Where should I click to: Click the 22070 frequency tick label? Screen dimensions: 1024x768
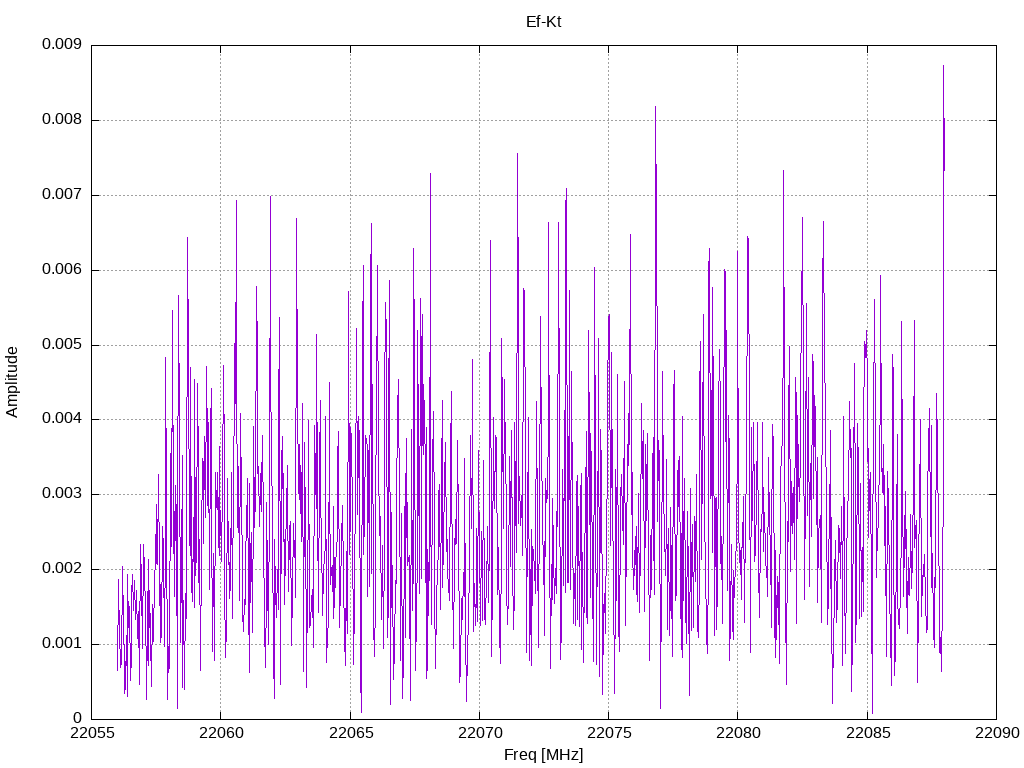[x=479, y=733]
